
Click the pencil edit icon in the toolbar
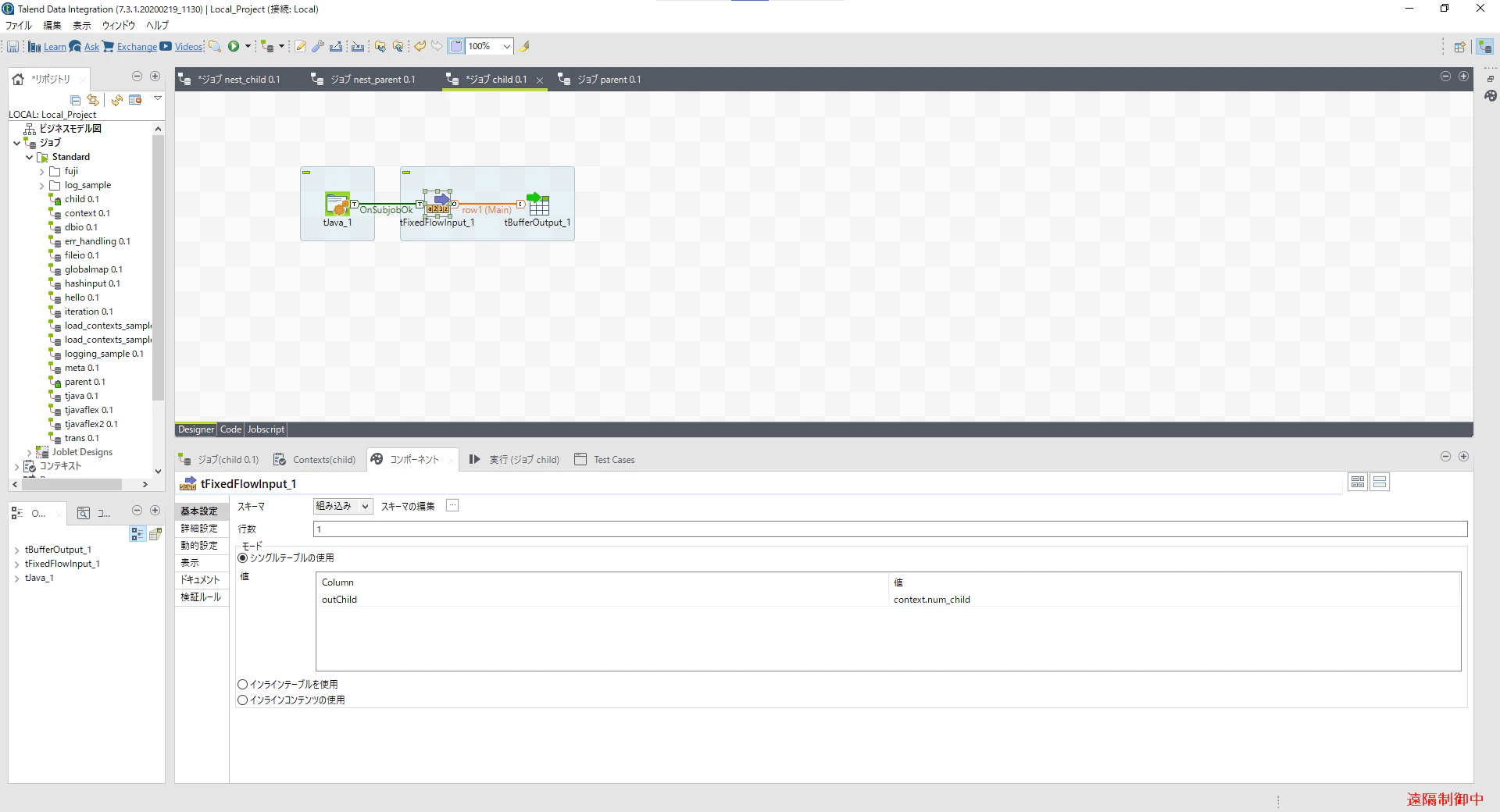[300, 47]
